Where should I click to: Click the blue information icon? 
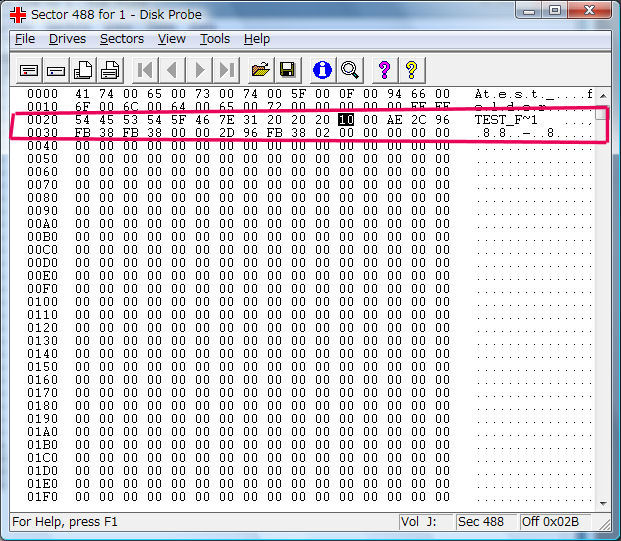point(322,70)
